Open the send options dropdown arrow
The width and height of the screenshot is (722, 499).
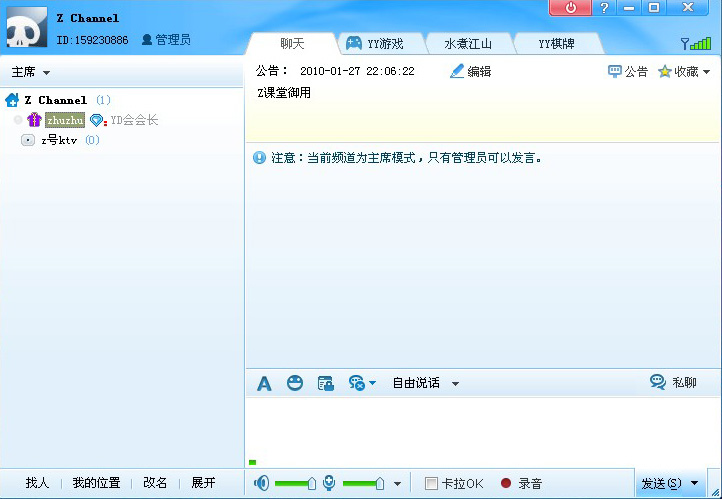694,483
